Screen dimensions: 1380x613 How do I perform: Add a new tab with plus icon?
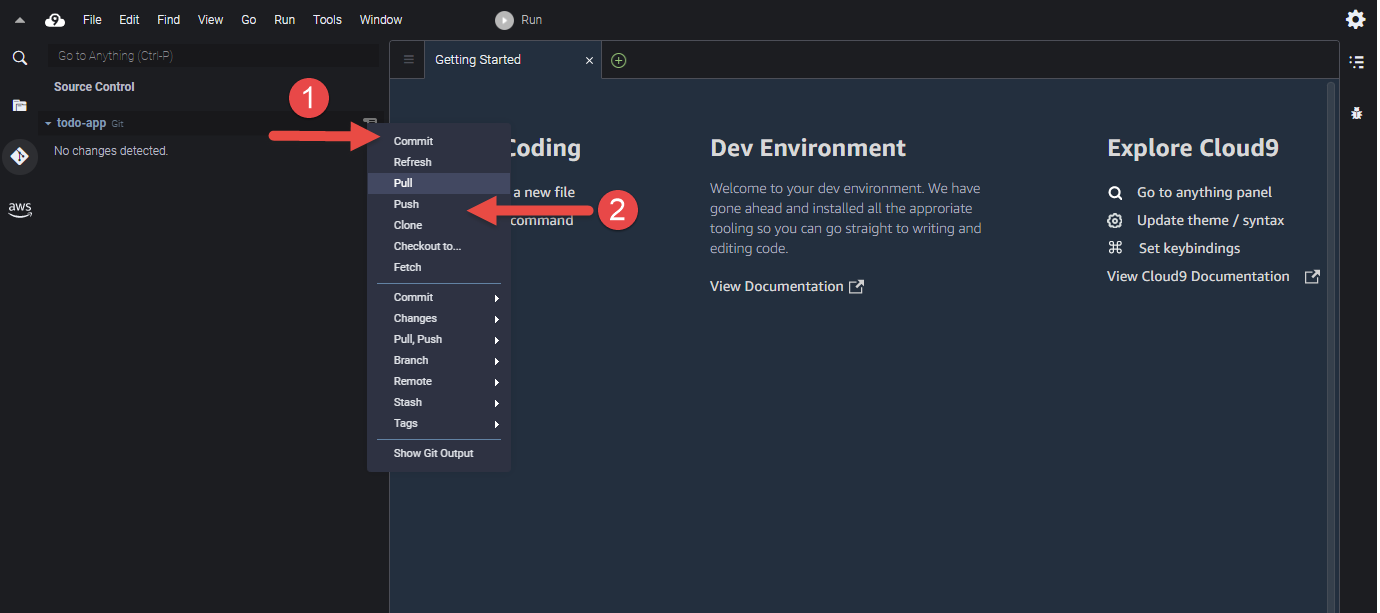(x=618, y=60)
